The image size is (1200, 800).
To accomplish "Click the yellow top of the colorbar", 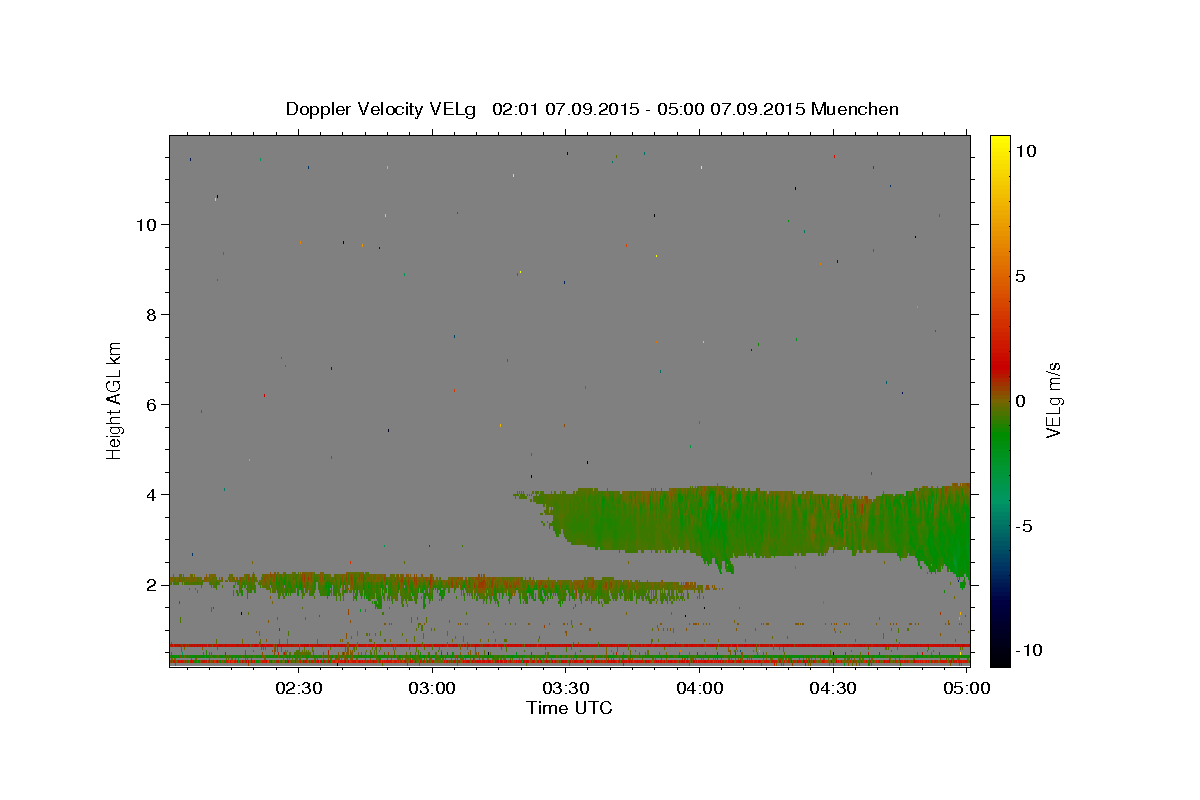I will pyautogui.click(x=1000, y=145).
